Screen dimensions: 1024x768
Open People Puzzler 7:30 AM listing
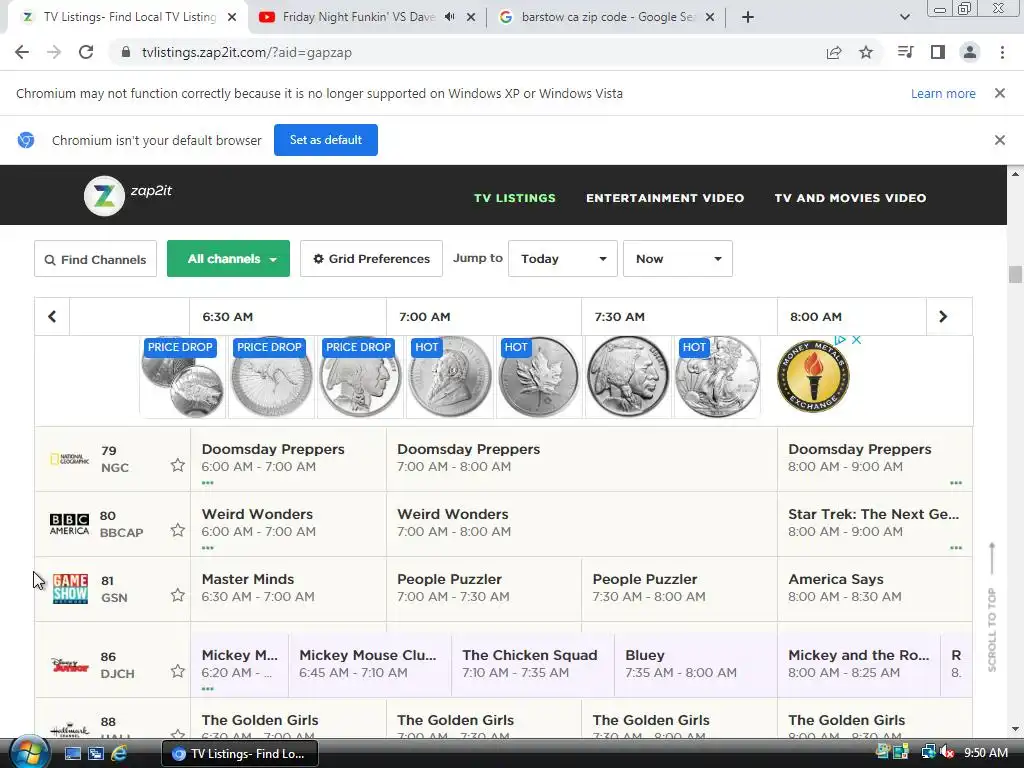(x=679, y=588)
